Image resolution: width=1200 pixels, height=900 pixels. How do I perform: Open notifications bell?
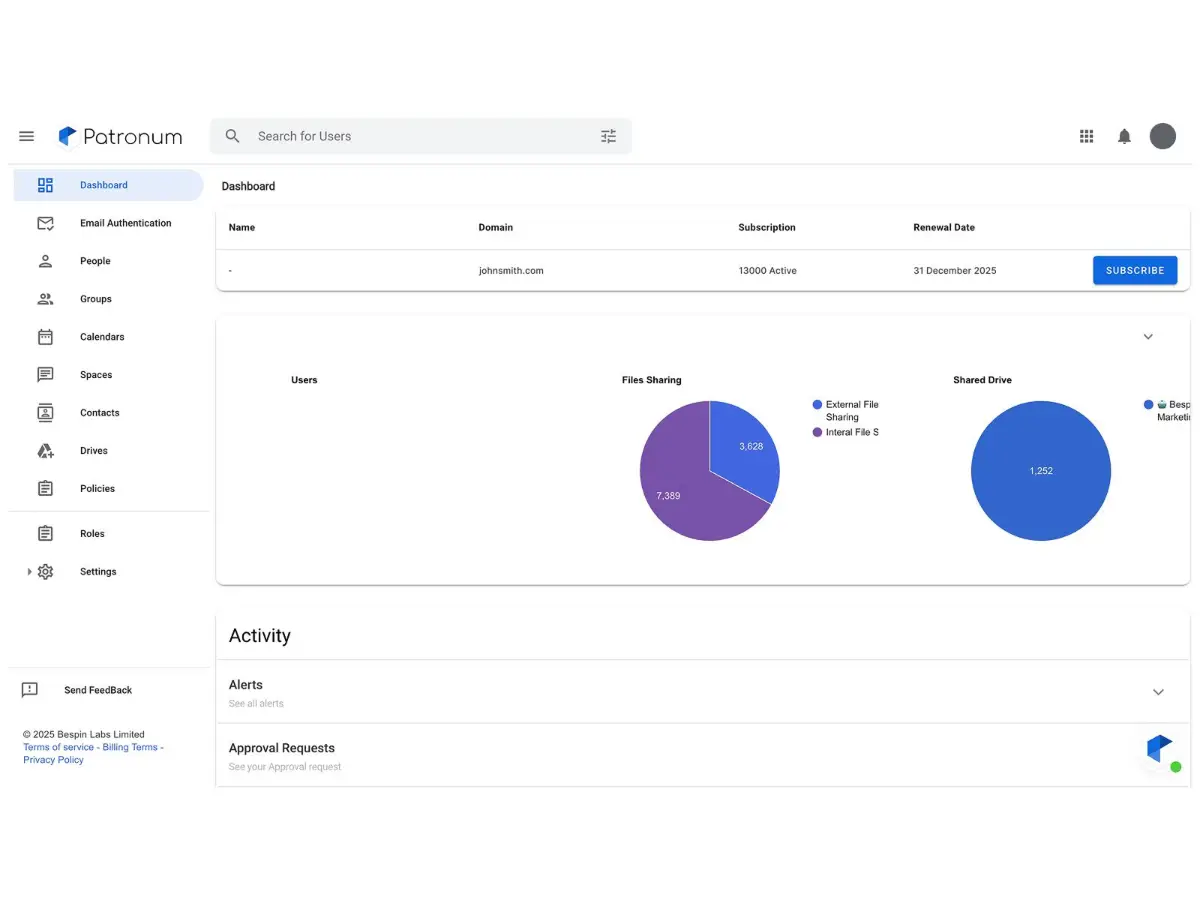point(1123,136)
